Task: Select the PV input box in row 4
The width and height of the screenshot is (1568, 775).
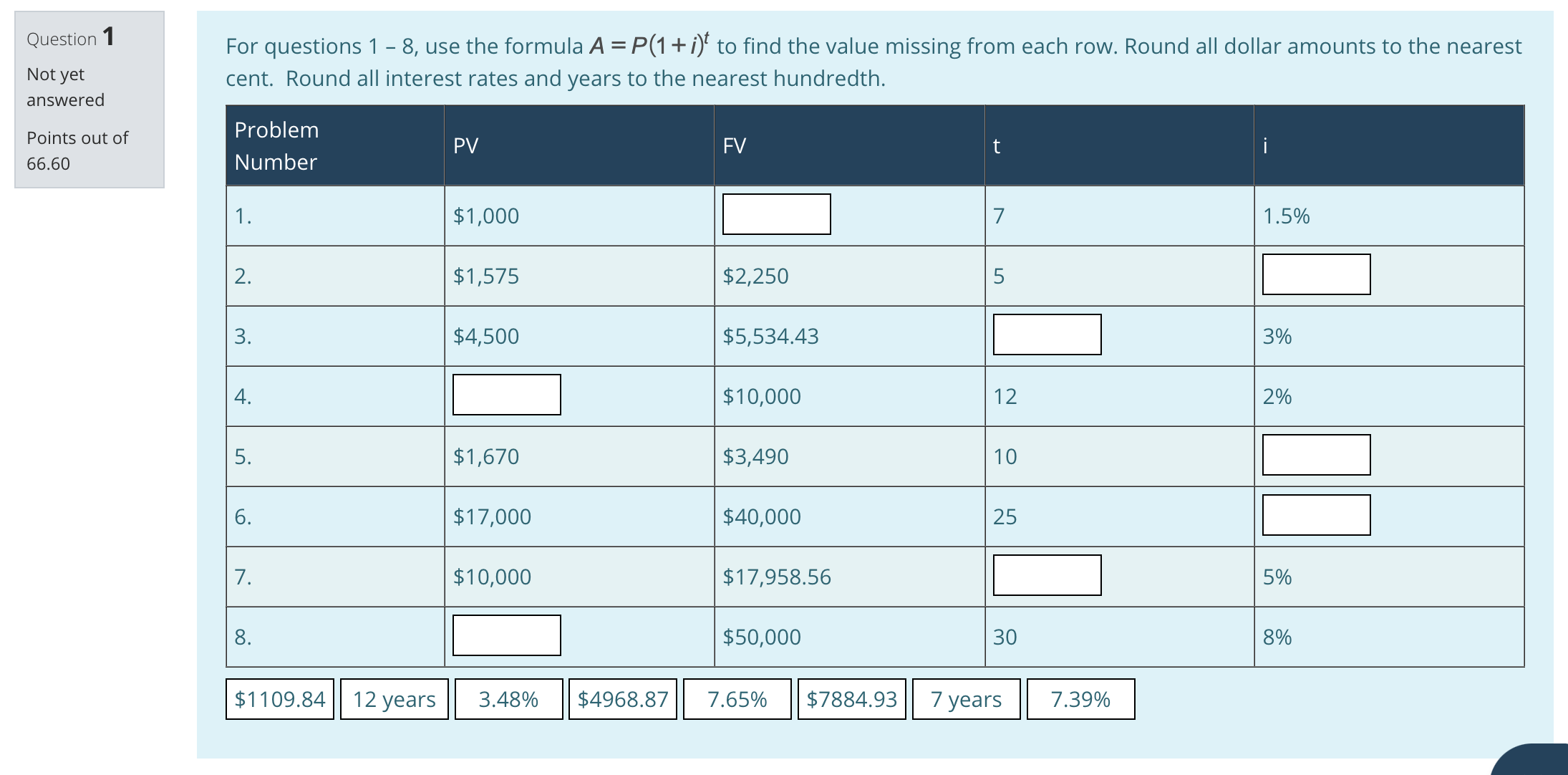Action: coord(506,395)
